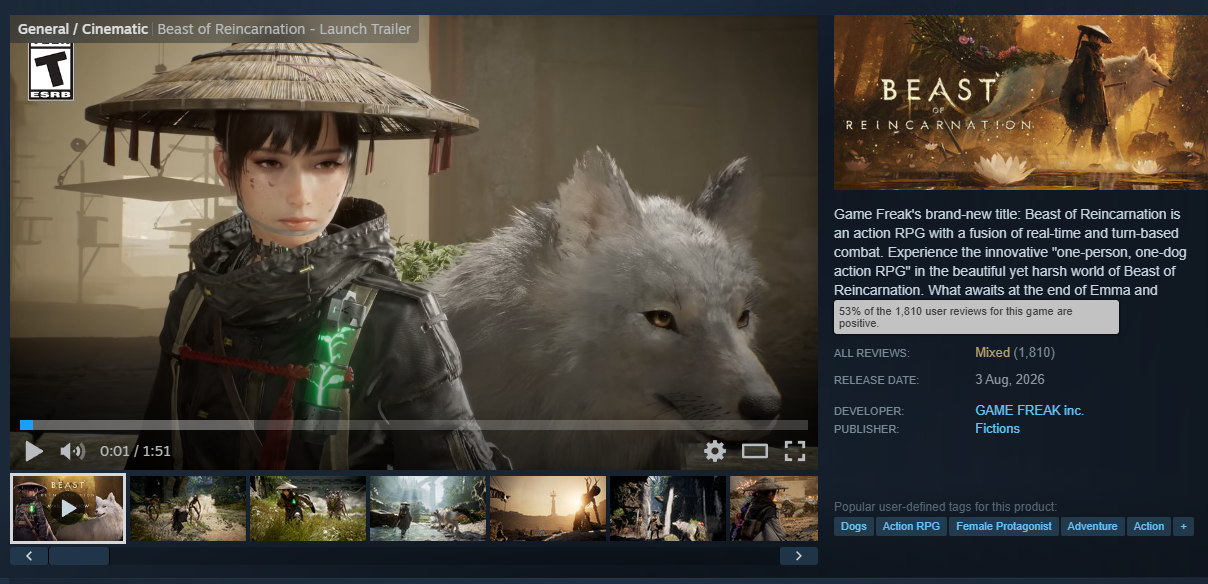
Task: Open the Dogs tag
Action: pyautogui.click(x=854, y=526)
